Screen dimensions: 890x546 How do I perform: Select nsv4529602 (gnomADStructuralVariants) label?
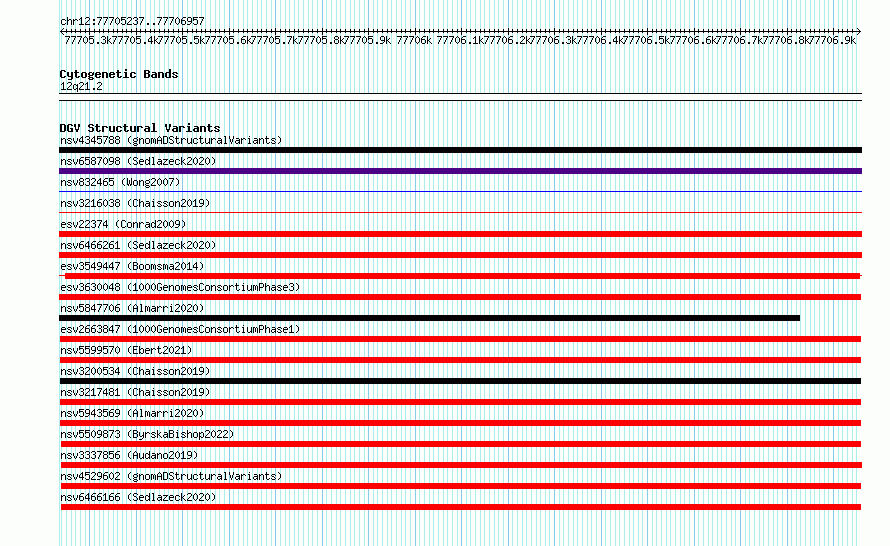(x=171, y=476)
